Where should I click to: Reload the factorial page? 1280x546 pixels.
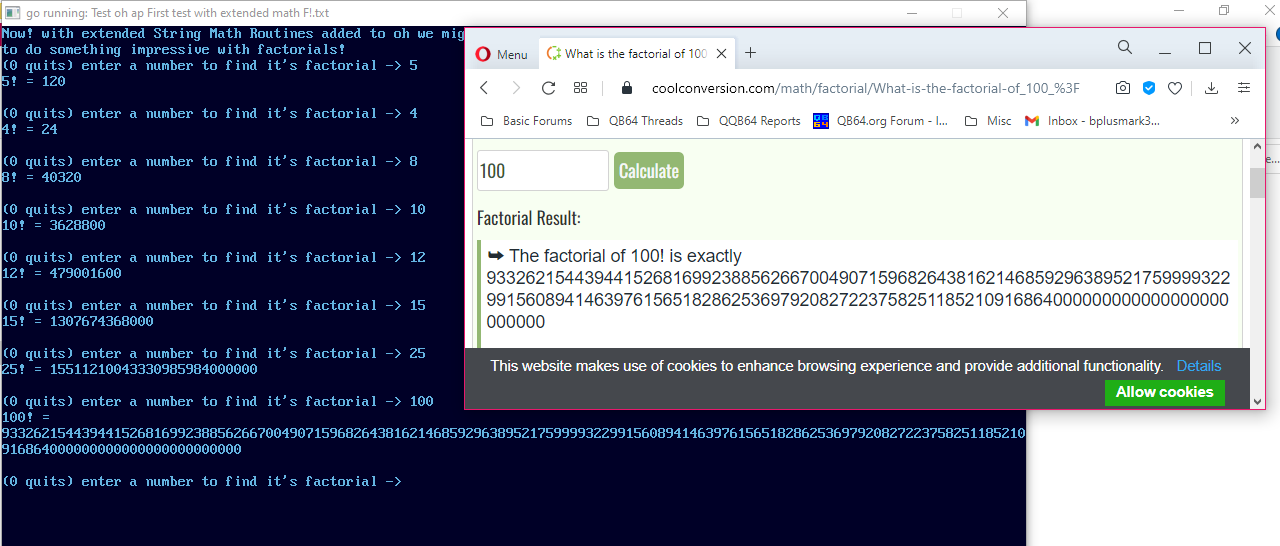point(548,88)
